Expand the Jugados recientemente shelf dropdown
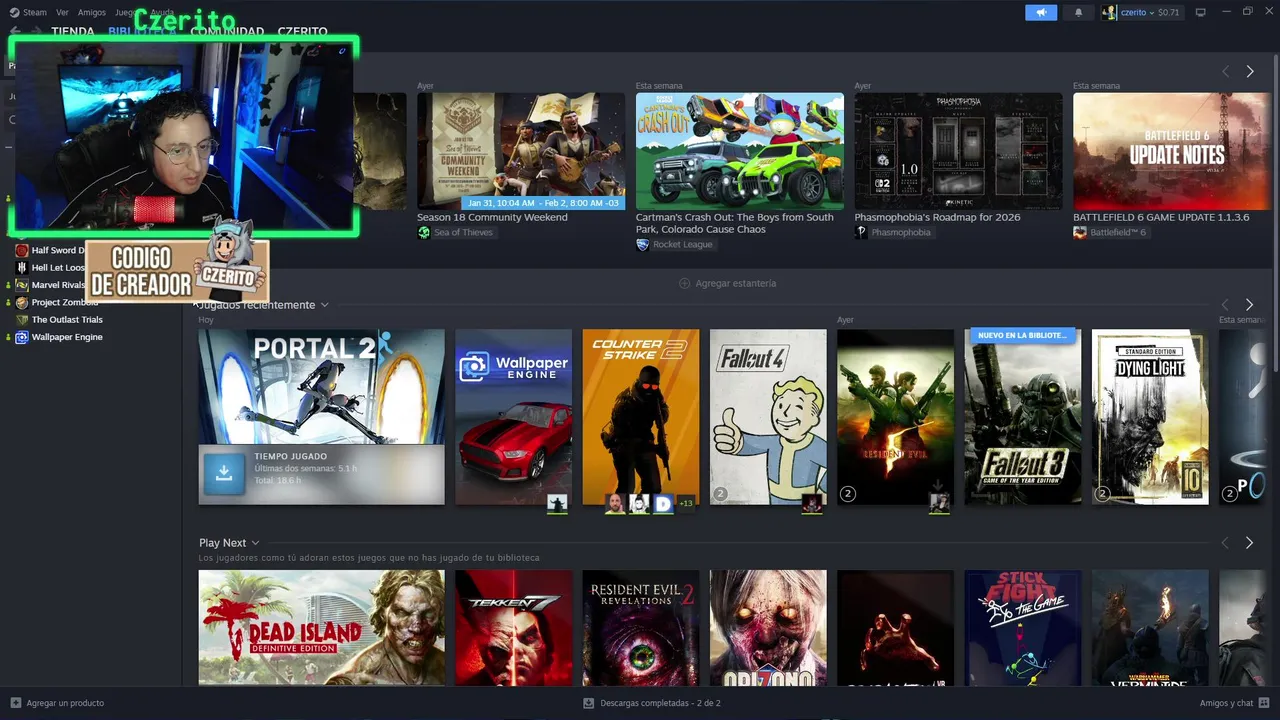The image size is (1280, 720). [x=324, y=305]
